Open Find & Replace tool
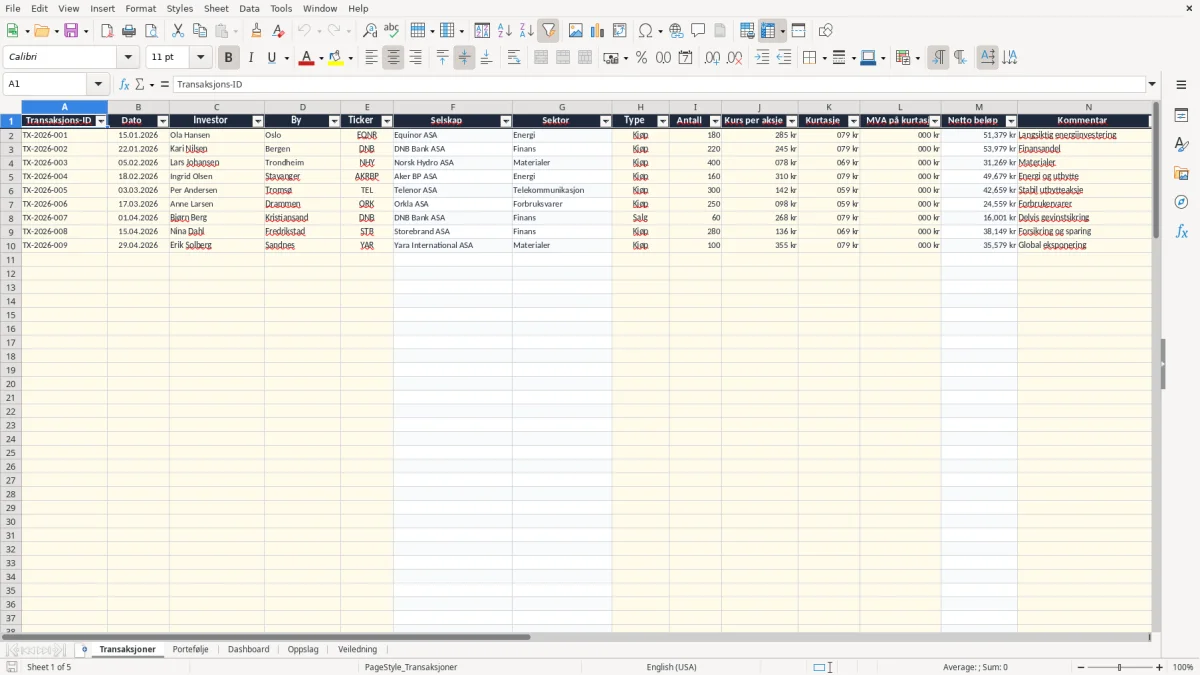The image size is (1200, 675). tap(370, 31)
